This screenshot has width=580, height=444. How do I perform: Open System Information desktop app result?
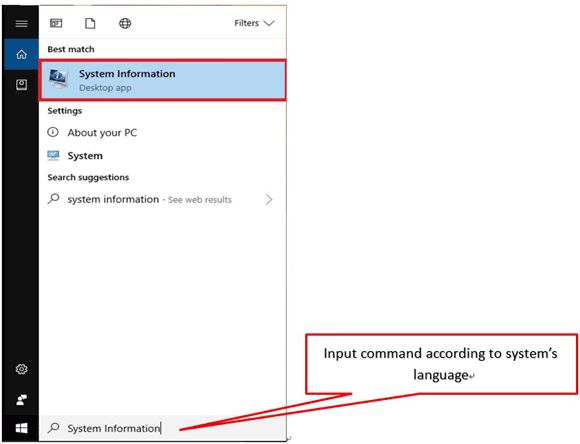click(163, 80)
